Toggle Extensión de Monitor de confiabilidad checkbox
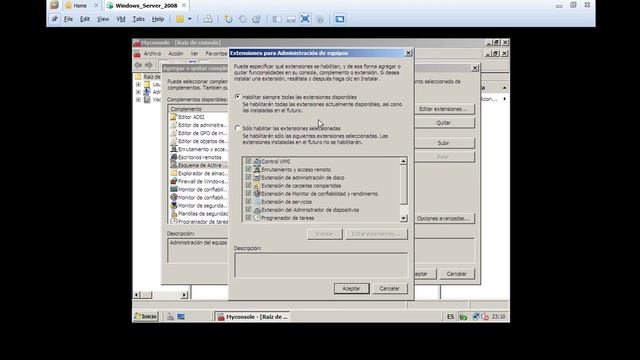The image size is (640, 360). coord(248,193)
